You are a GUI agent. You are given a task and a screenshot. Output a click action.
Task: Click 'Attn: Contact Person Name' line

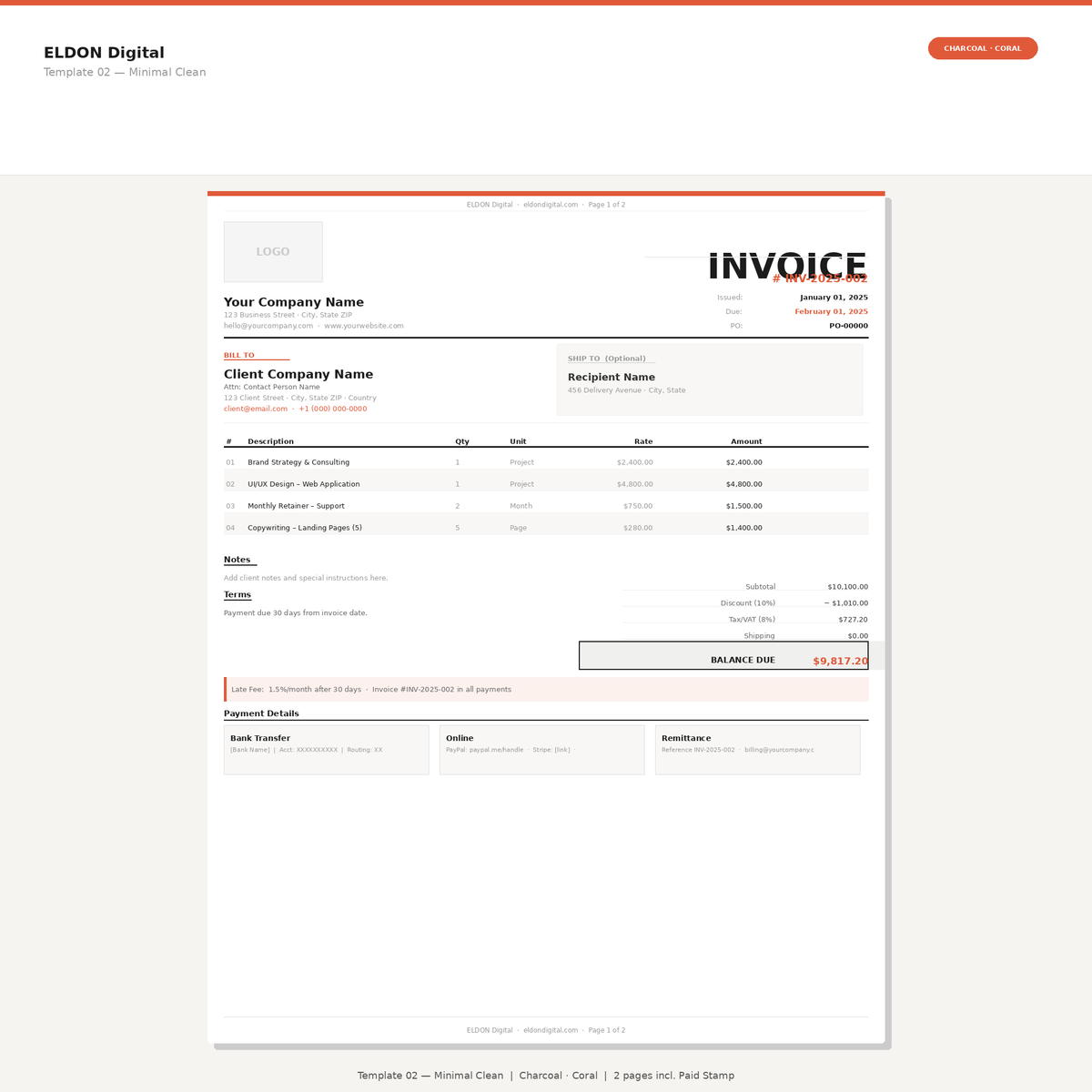272,387
